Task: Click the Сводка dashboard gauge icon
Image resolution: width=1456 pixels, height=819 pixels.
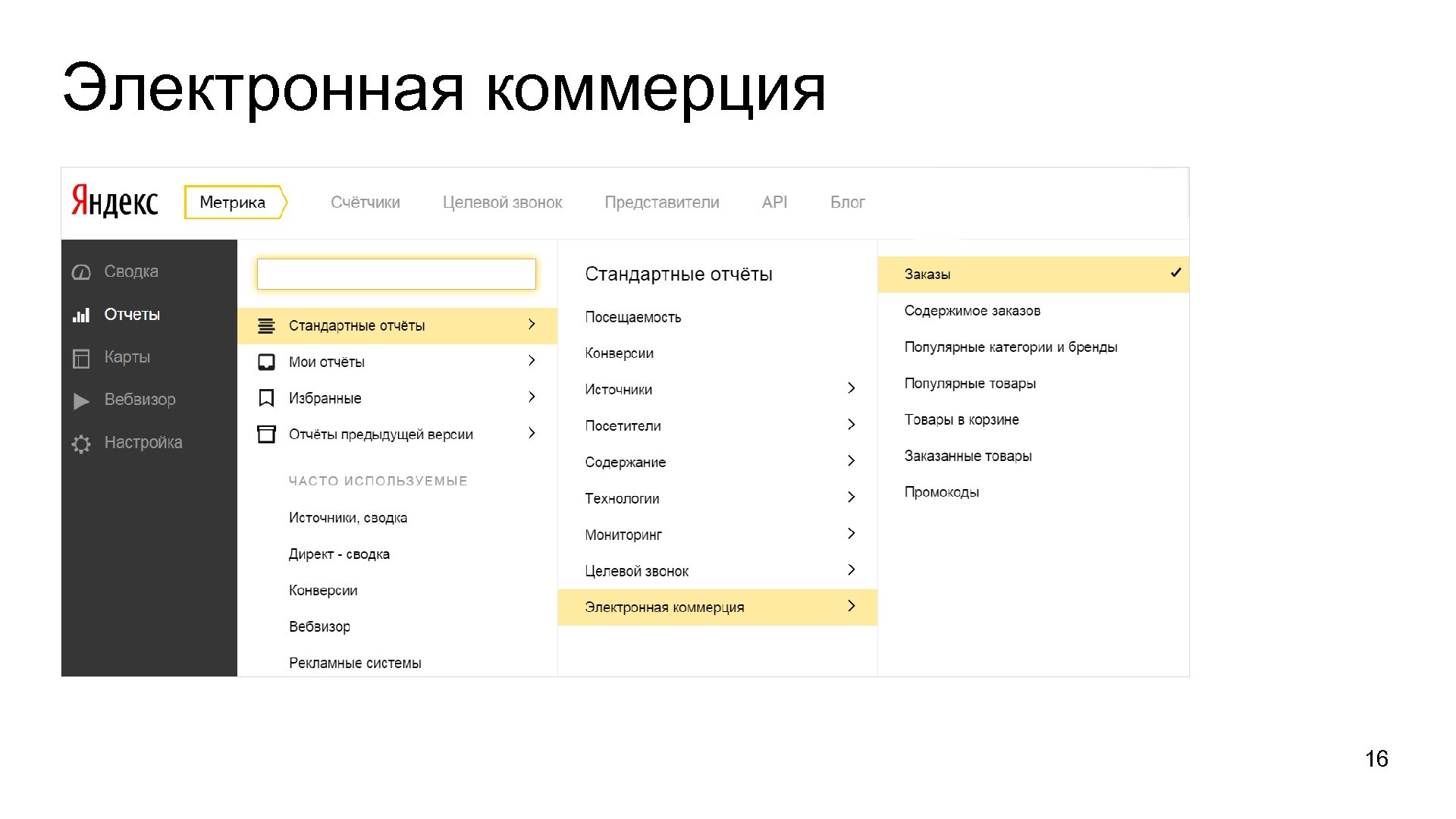Action: point(81,272)
